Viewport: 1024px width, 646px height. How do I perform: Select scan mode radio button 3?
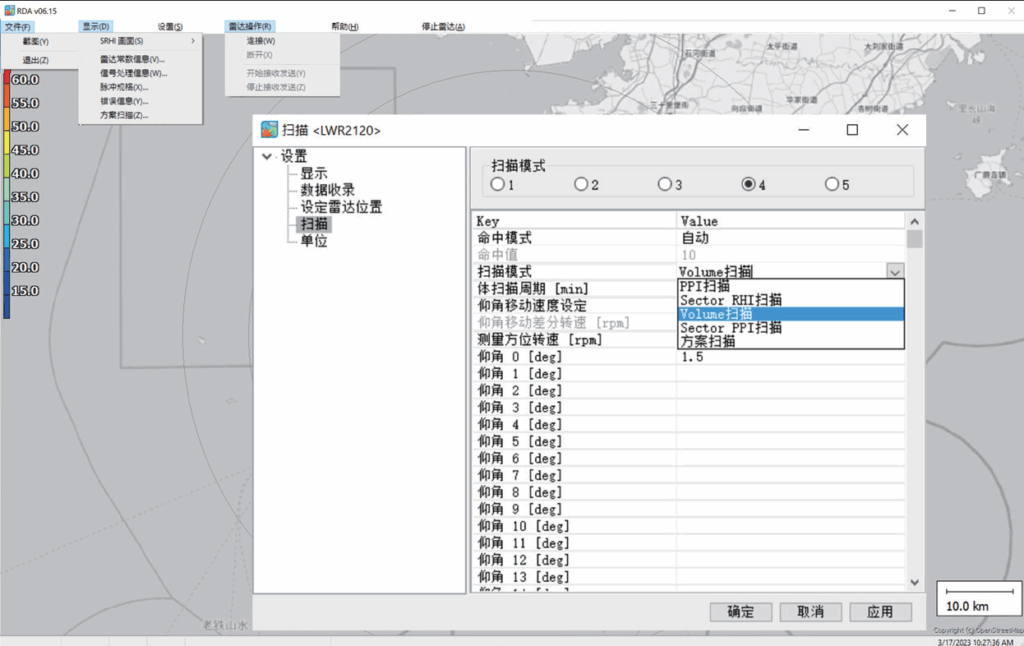pos(664,184)
